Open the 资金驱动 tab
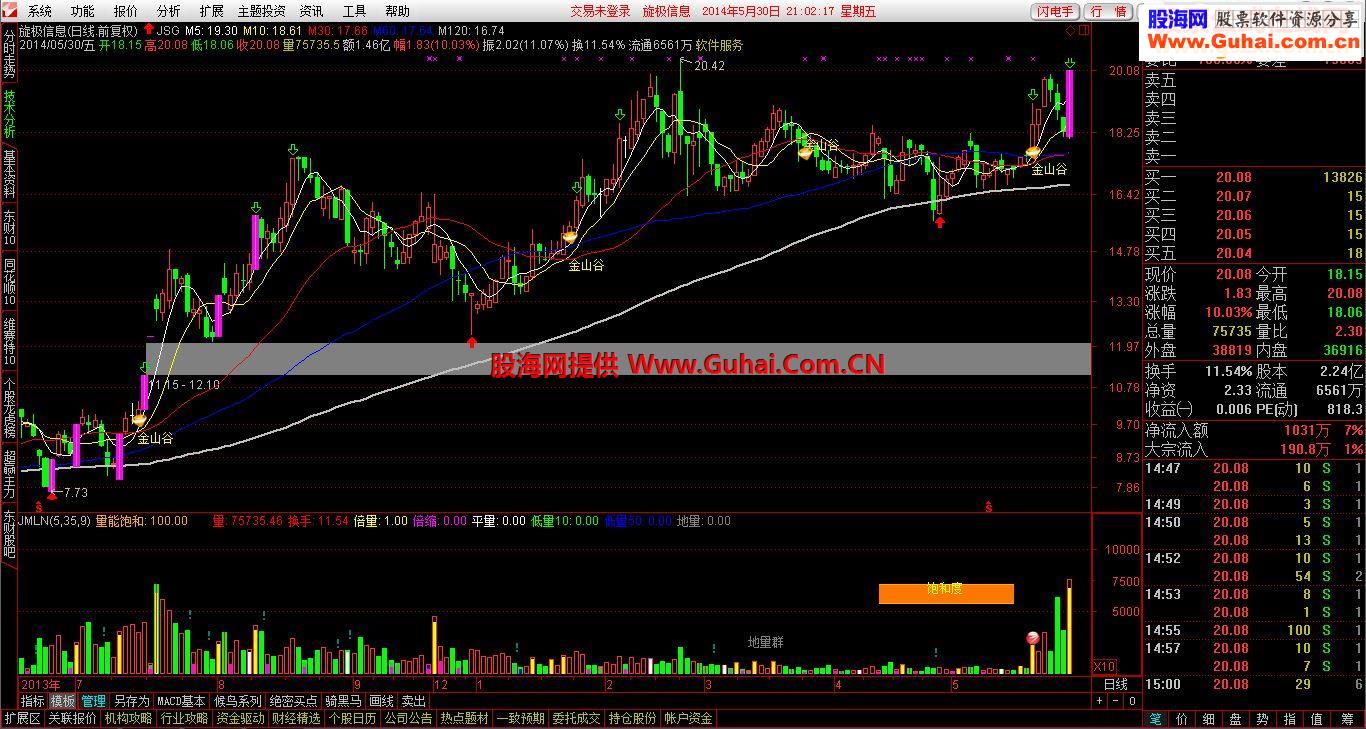Screen dimensions: 1366x729 (241, 719)
